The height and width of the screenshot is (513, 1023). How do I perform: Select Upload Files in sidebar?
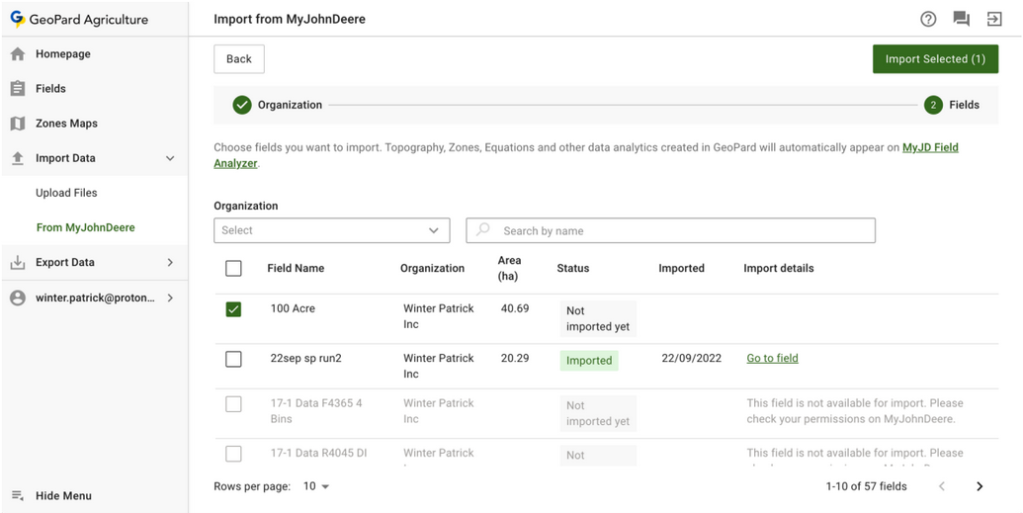(x=66, y=193)
